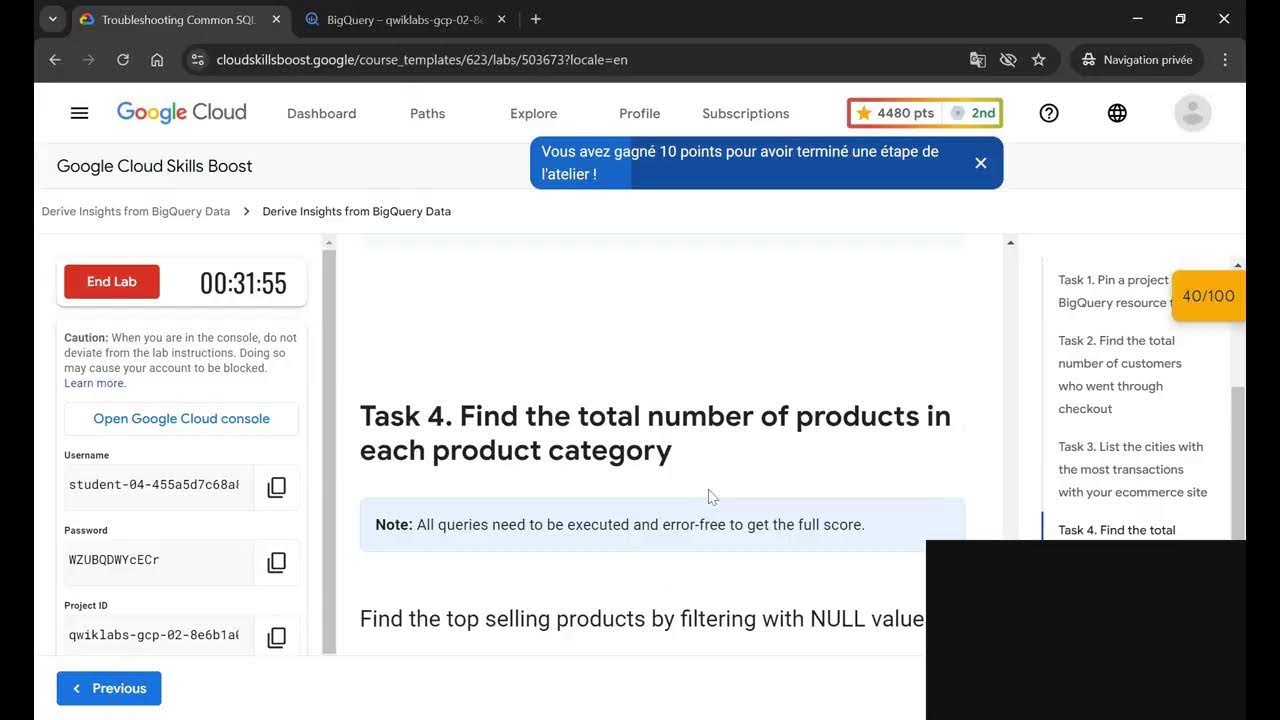Click first breadcrumb Derive Insights from BigQuery Data
1280x720 pixels.
136,211
